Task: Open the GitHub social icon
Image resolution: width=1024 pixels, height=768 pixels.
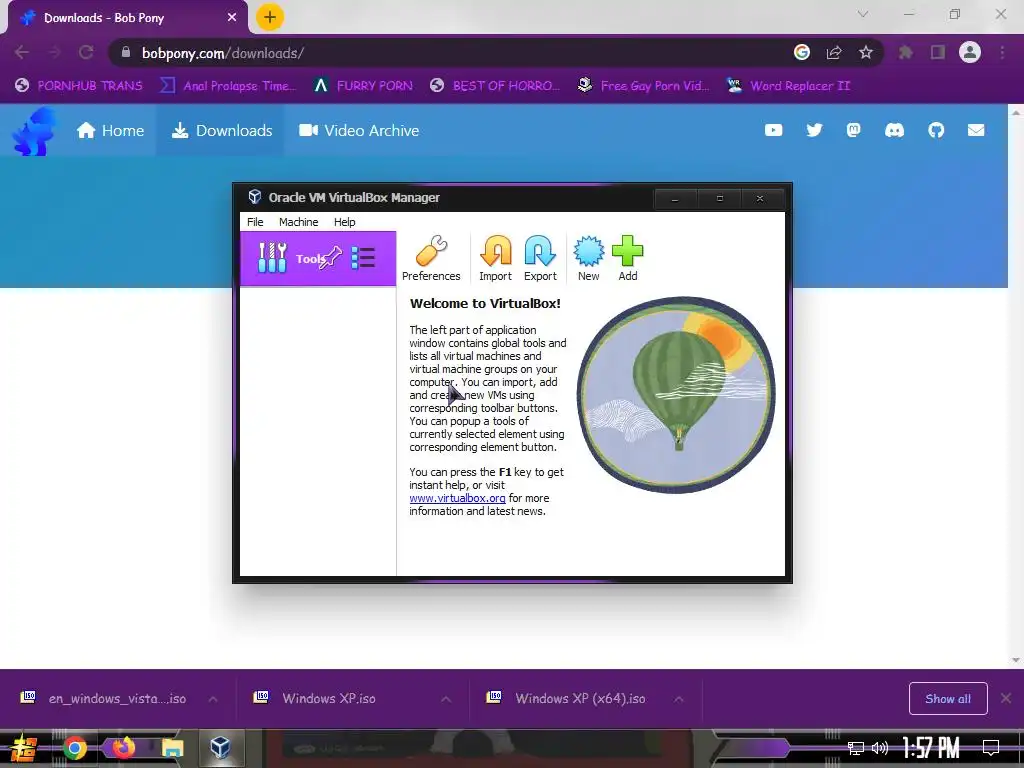Action: pyautogui.click(x=936, y=131)
